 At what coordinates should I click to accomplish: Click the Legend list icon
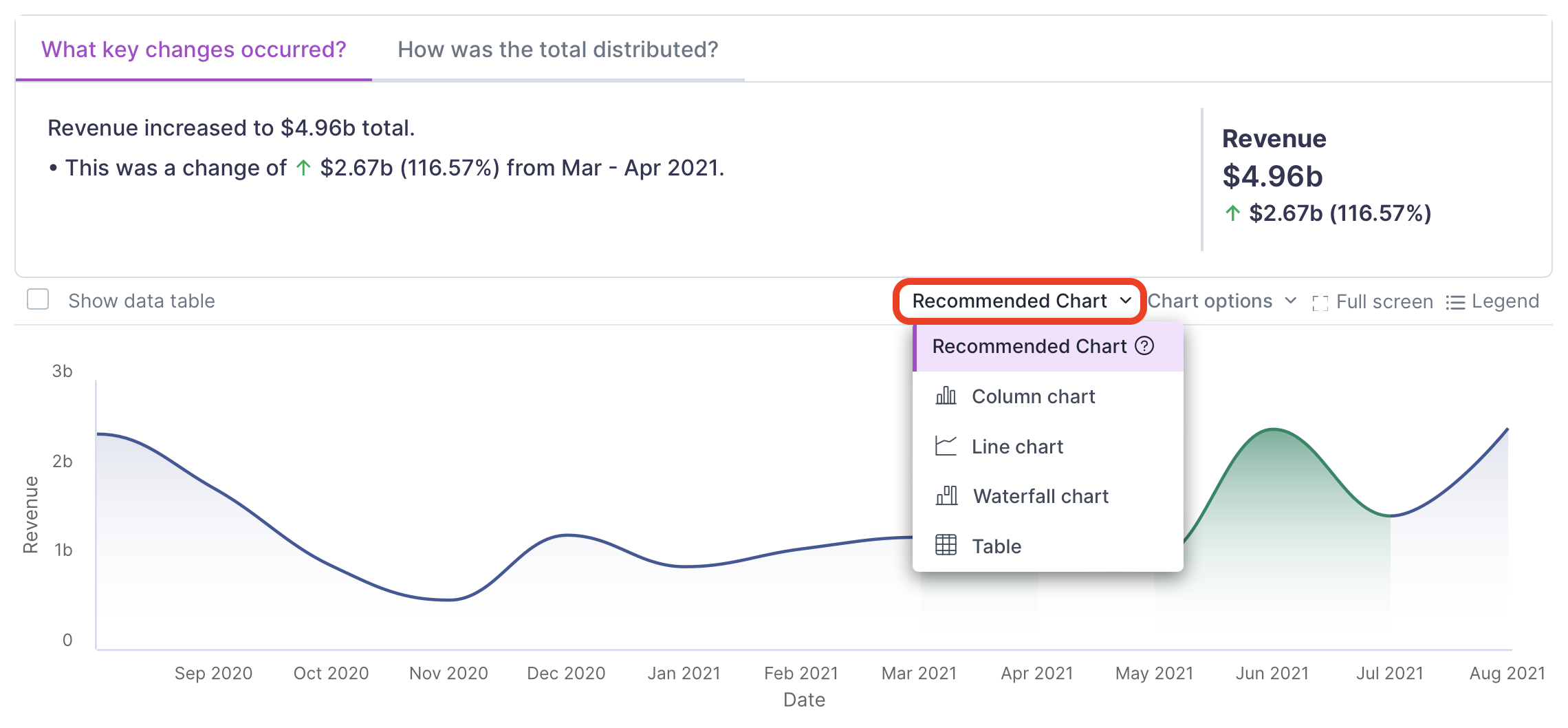(1457, 301)
